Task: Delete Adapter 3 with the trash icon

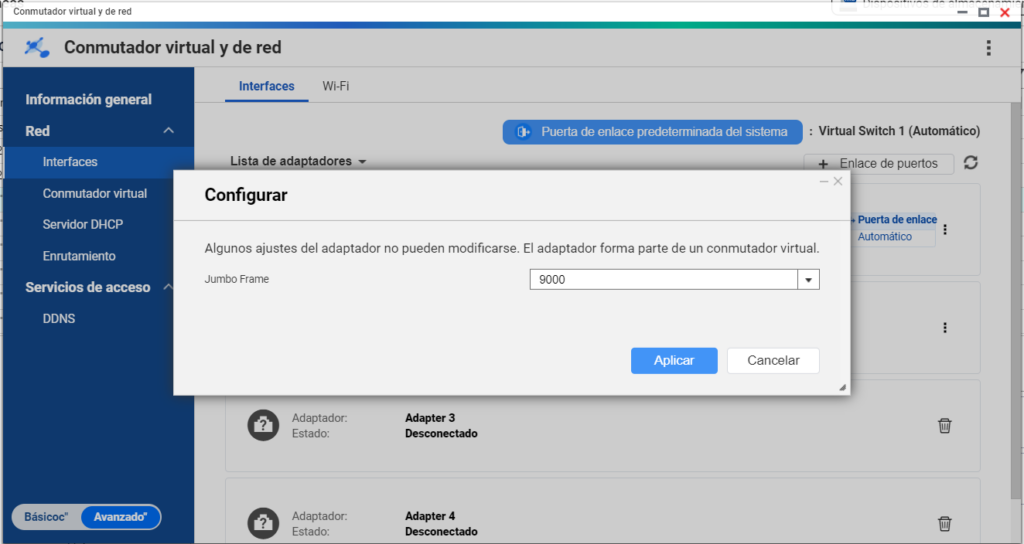Action: coord(944,426)
